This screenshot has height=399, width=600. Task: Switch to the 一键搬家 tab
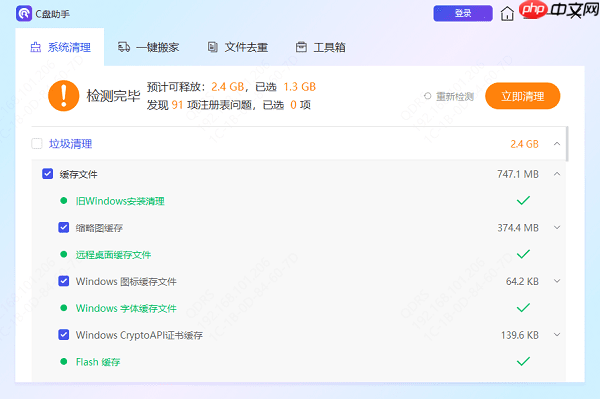[x=148, y=47]
